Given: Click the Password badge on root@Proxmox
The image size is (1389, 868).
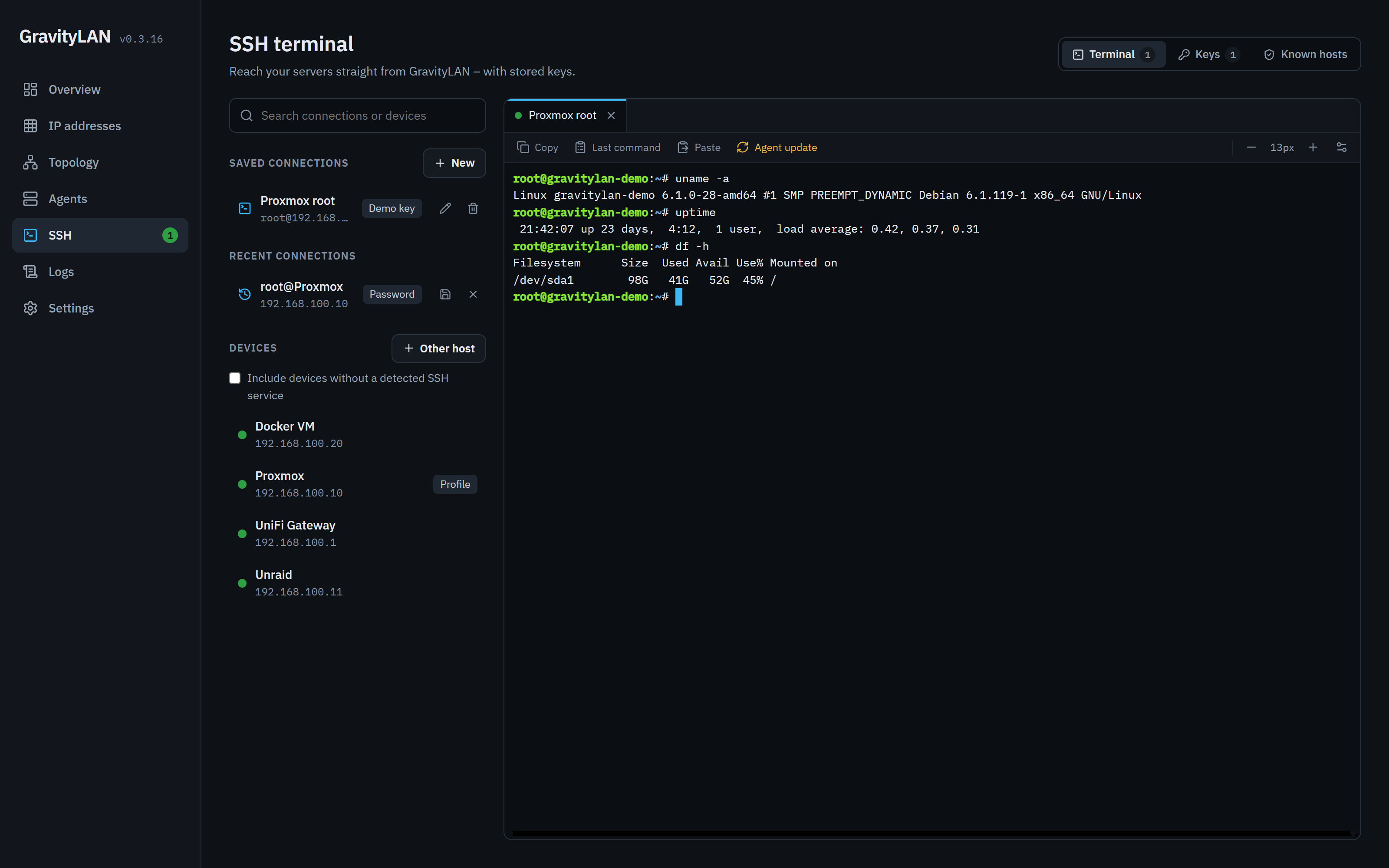Looking at the screenshot, I should click(392, 295).
